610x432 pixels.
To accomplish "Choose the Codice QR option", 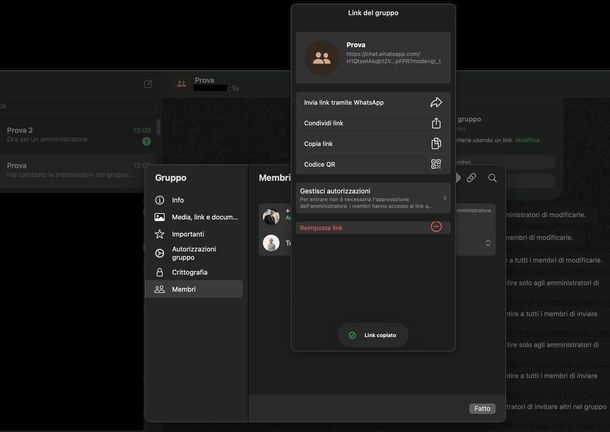I will [373, 164].
